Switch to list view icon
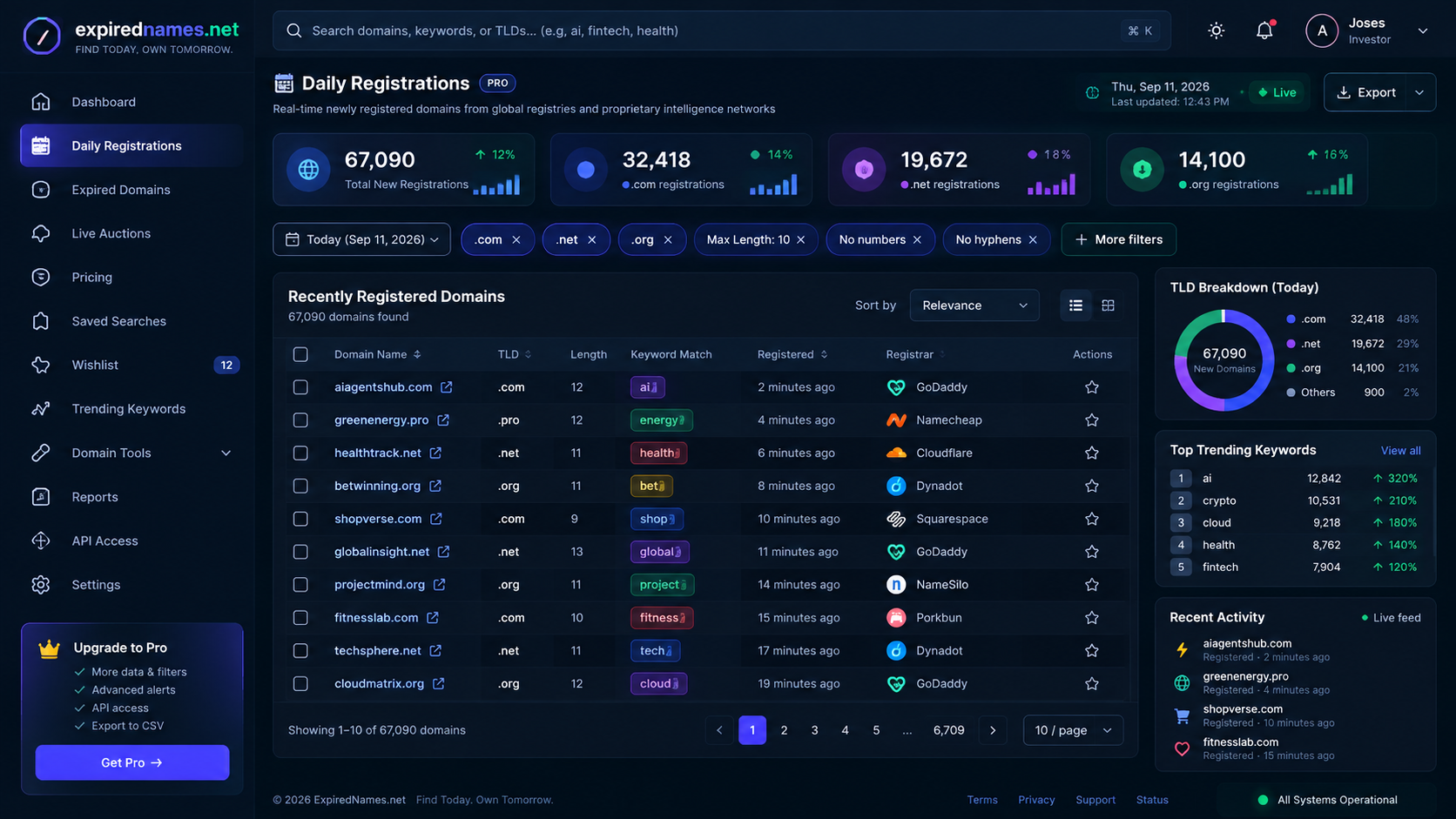Viewport: 1456px width, 819px height. coord(1075,305)
